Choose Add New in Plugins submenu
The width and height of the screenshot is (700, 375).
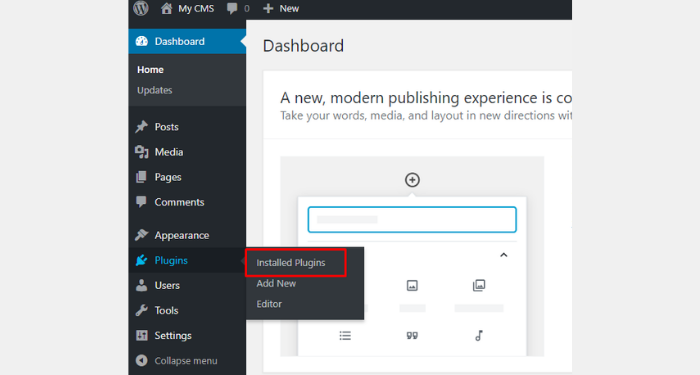(276, 283)
